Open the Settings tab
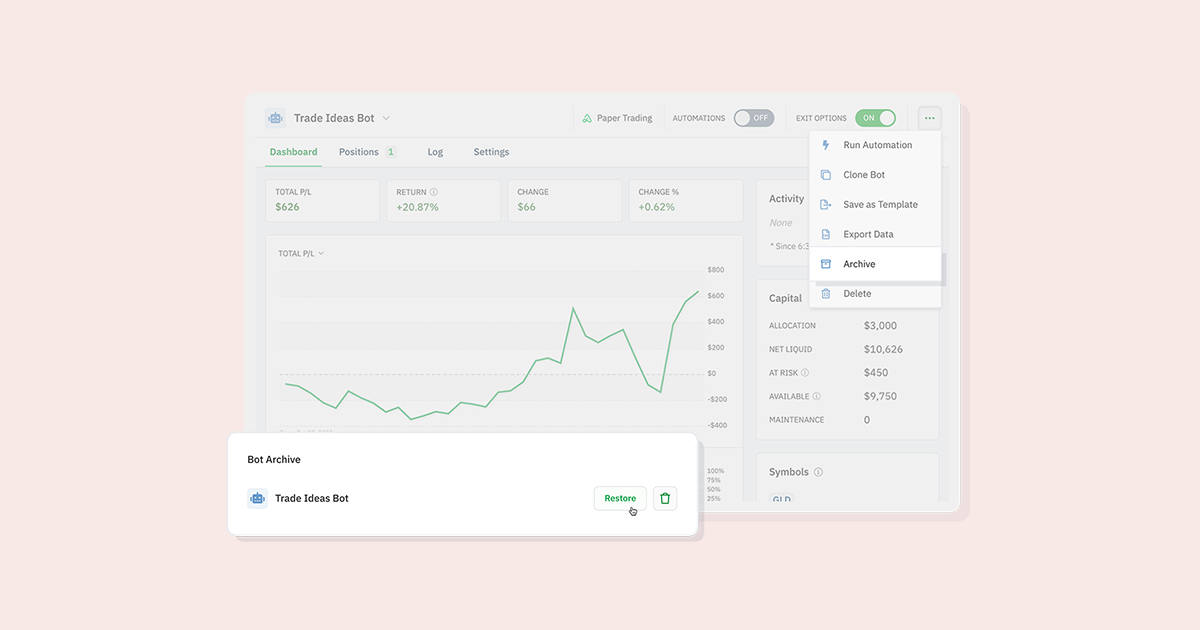1200x630 pixels. (491, 151)
